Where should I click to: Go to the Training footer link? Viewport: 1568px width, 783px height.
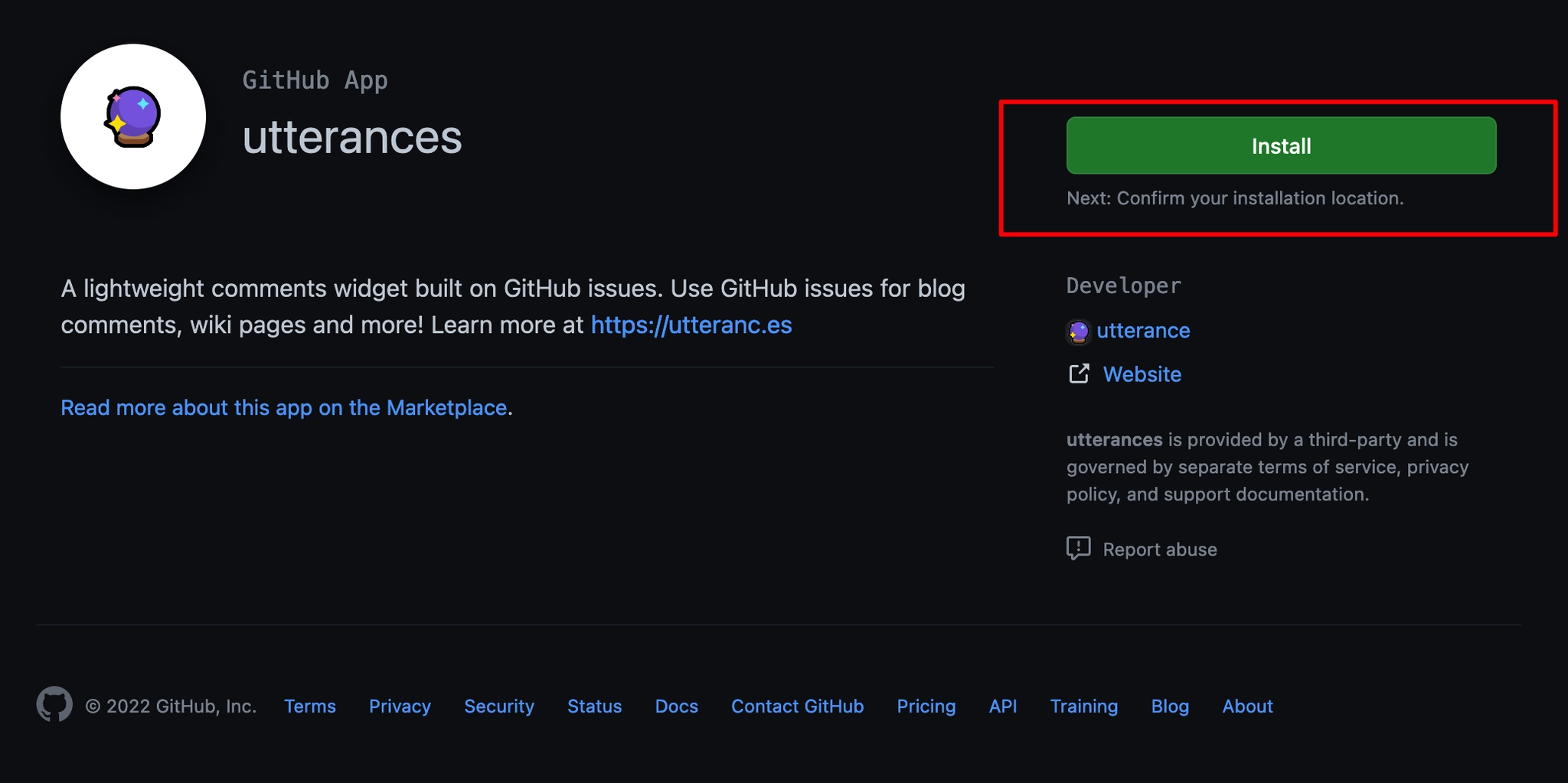pyautogui.click(x=1084, y=706)
